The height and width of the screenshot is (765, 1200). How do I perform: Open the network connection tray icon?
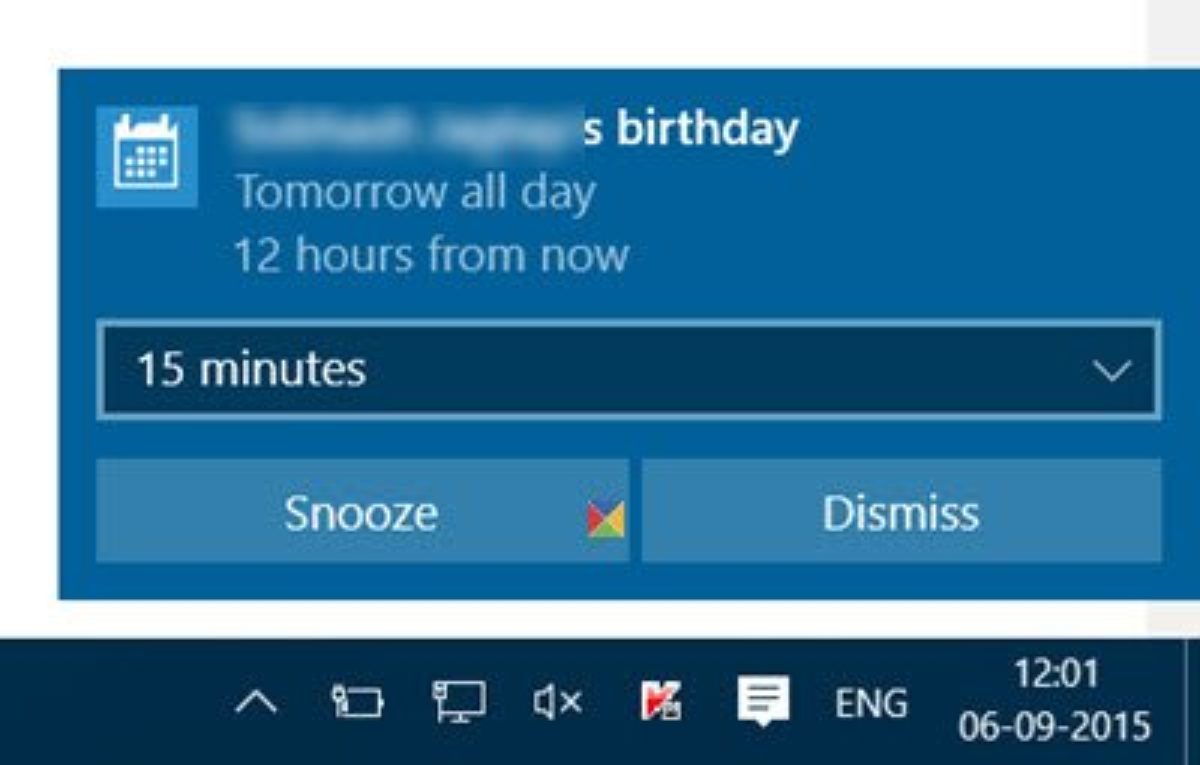[459, 702]
